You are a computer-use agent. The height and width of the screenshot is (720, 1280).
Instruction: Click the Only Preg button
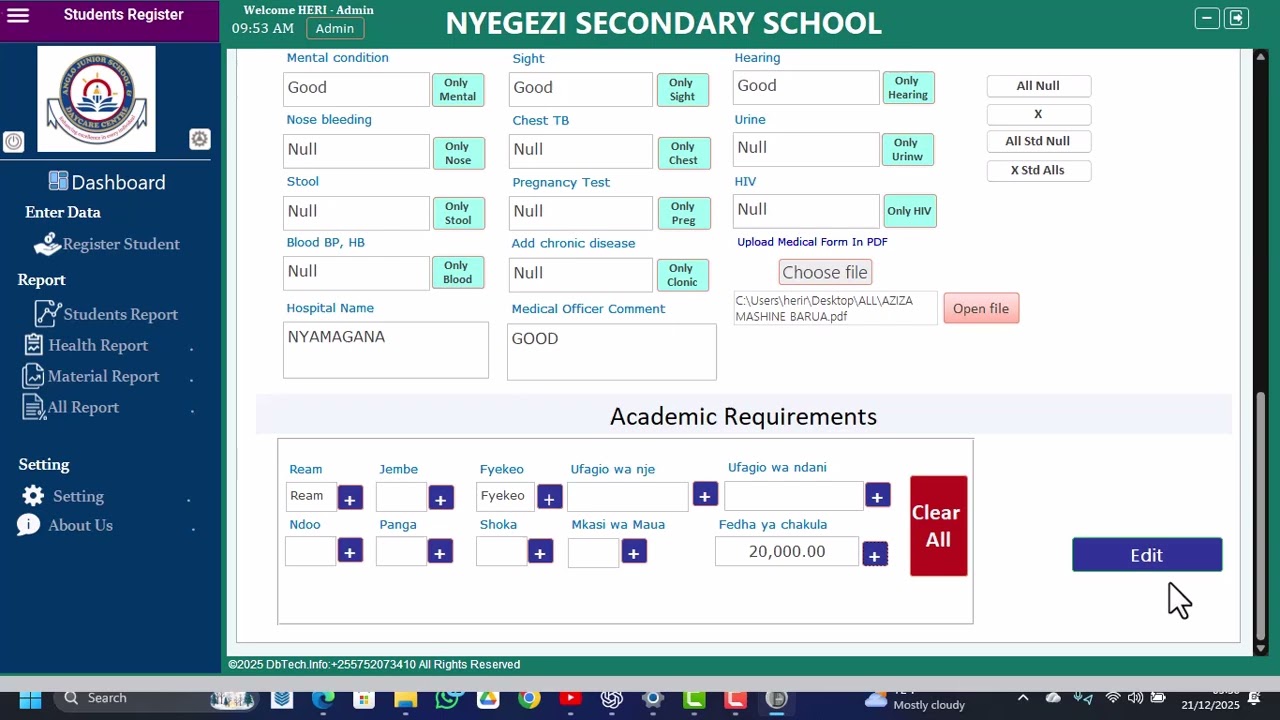coord(684,214)
